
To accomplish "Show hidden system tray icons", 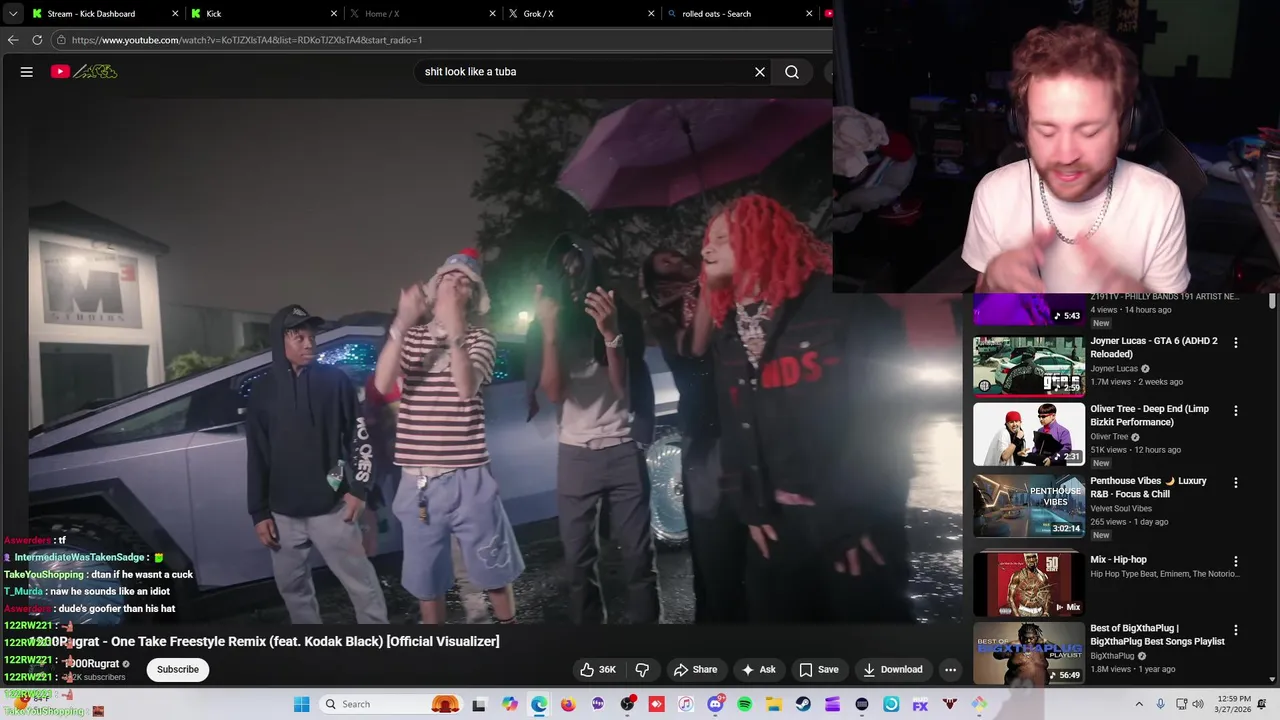I will (x=1139, y=704).
